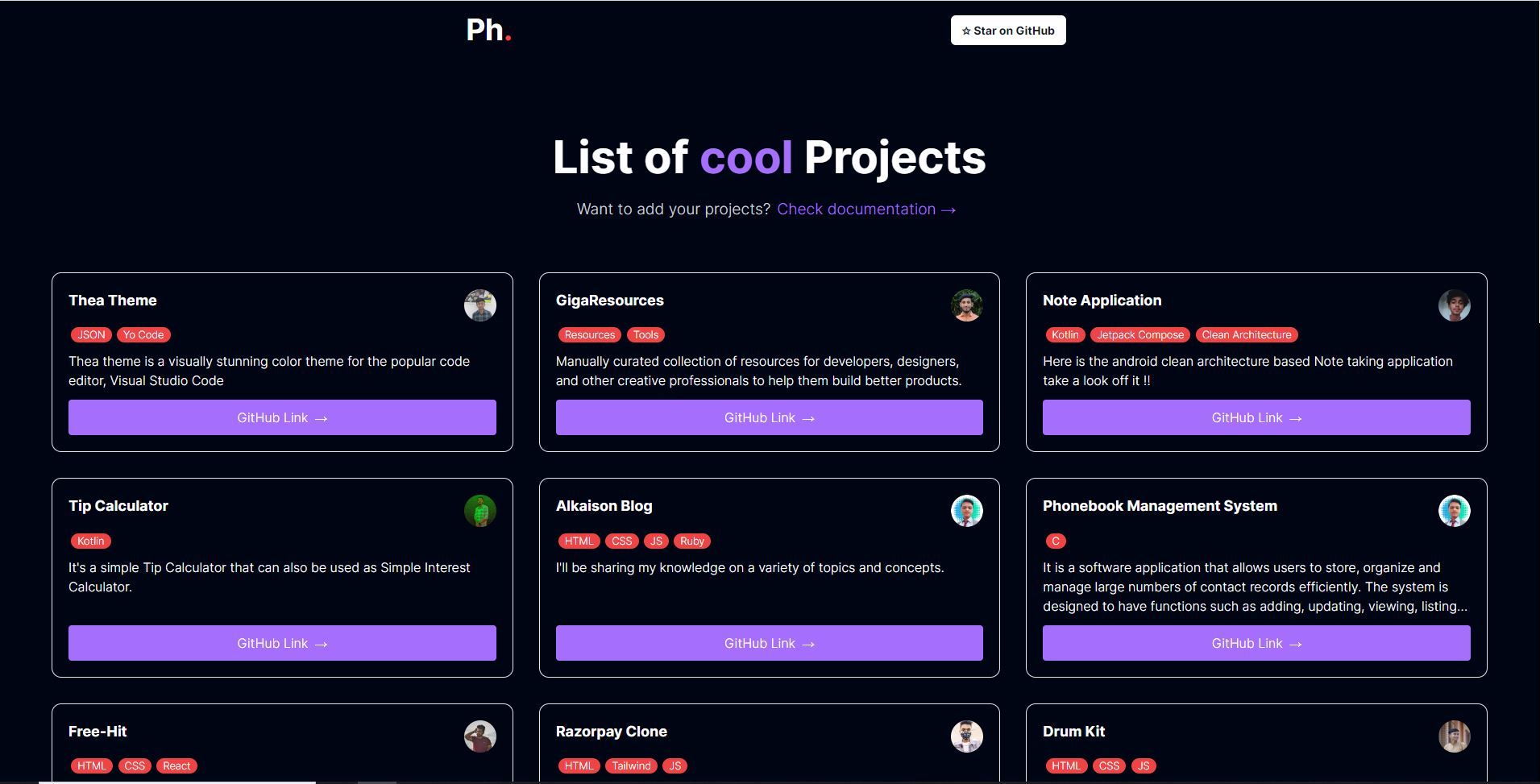Viewport: 1540px width, 784px height.
Task: Click Phonebook Management System author's avatar
Action: coord(1455,511)
